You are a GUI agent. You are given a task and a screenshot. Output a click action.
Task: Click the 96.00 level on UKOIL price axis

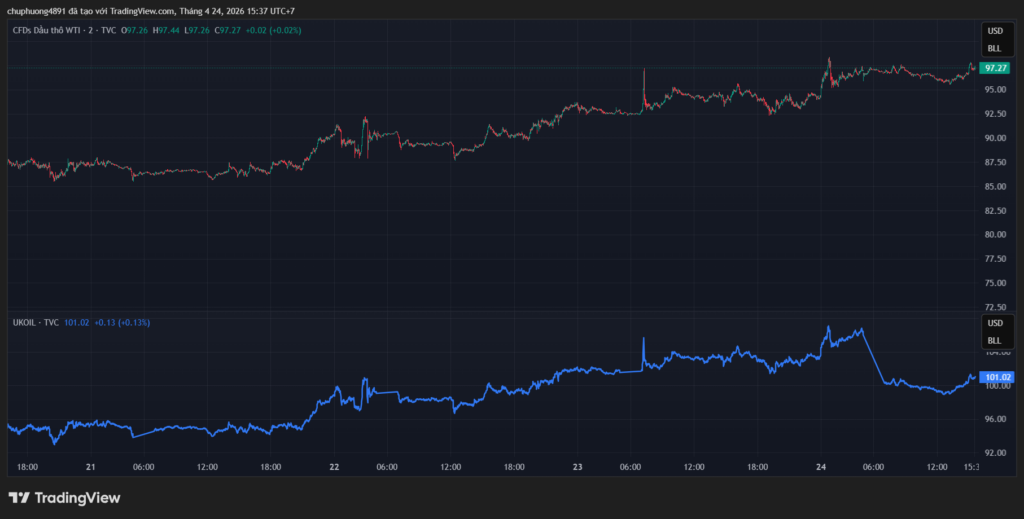[995, 419]
